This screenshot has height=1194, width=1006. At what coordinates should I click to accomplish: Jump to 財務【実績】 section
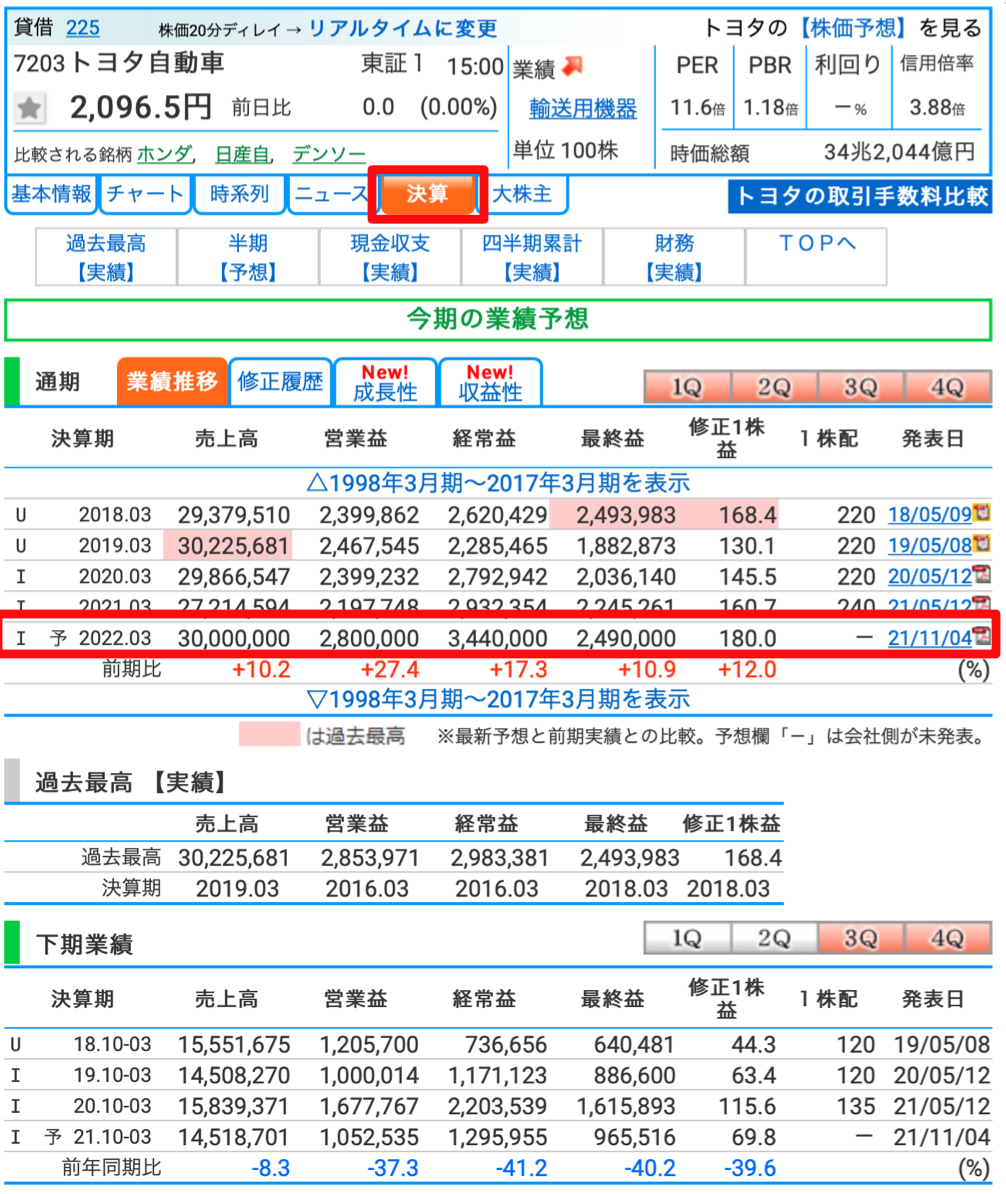(674, 257)
